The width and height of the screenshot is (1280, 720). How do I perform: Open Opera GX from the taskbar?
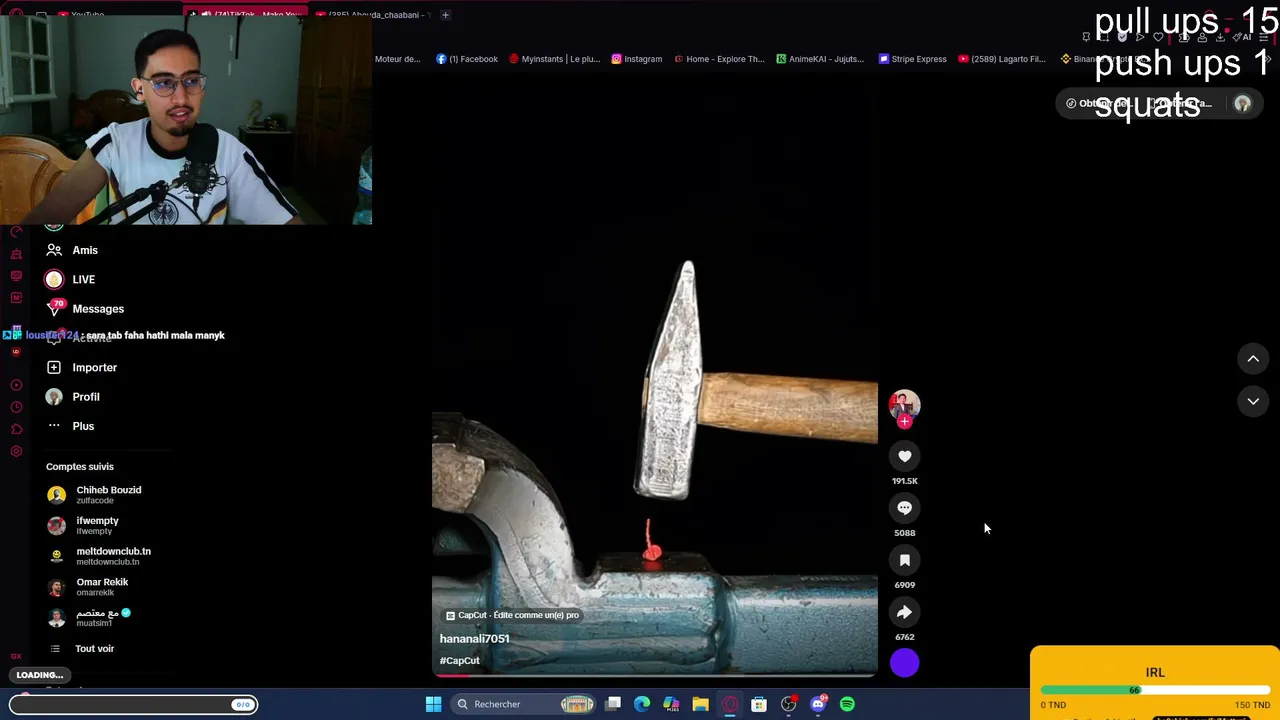730,704
